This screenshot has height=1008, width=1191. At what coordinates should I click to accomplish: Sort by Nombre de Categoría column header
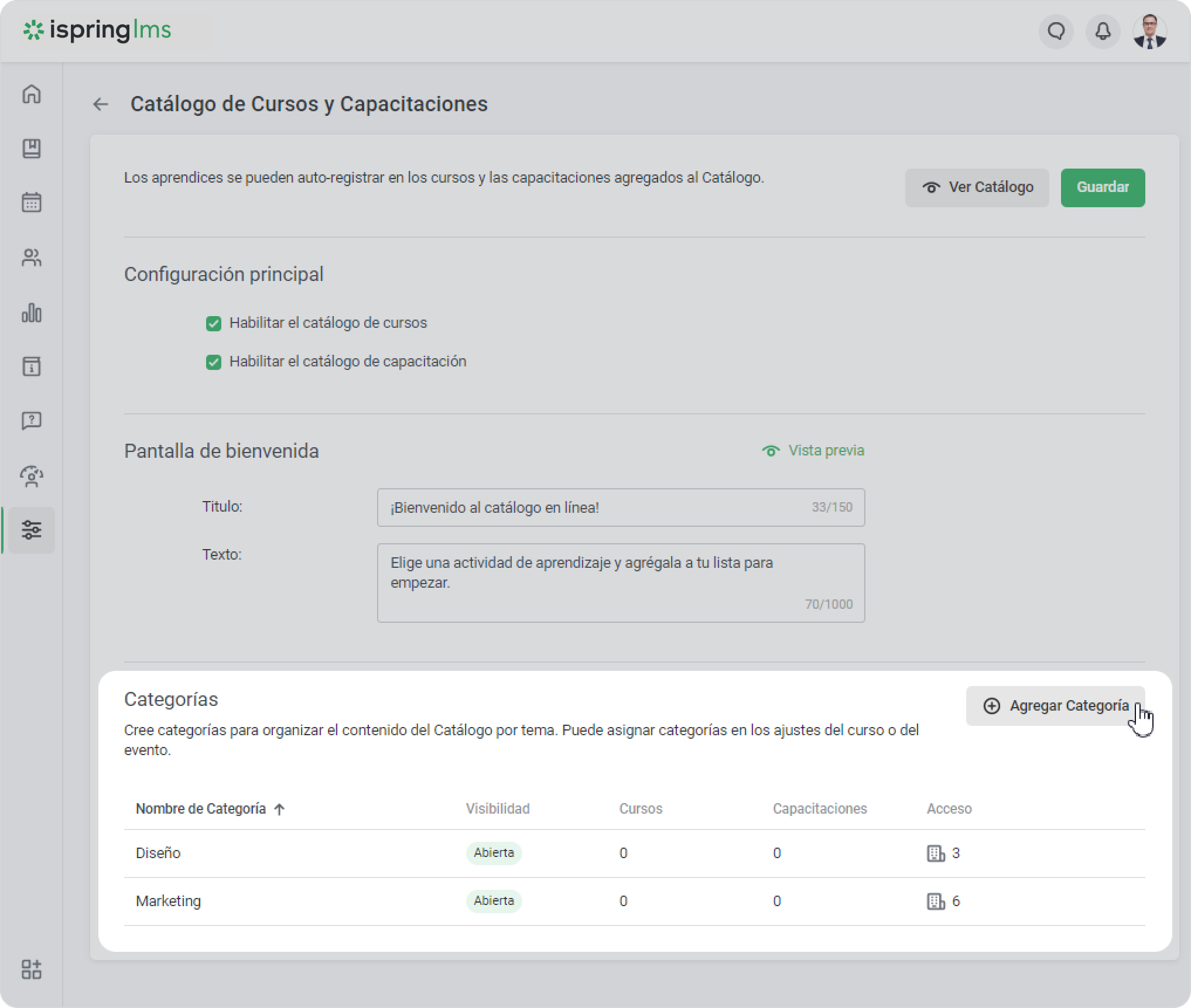(201, 809)
